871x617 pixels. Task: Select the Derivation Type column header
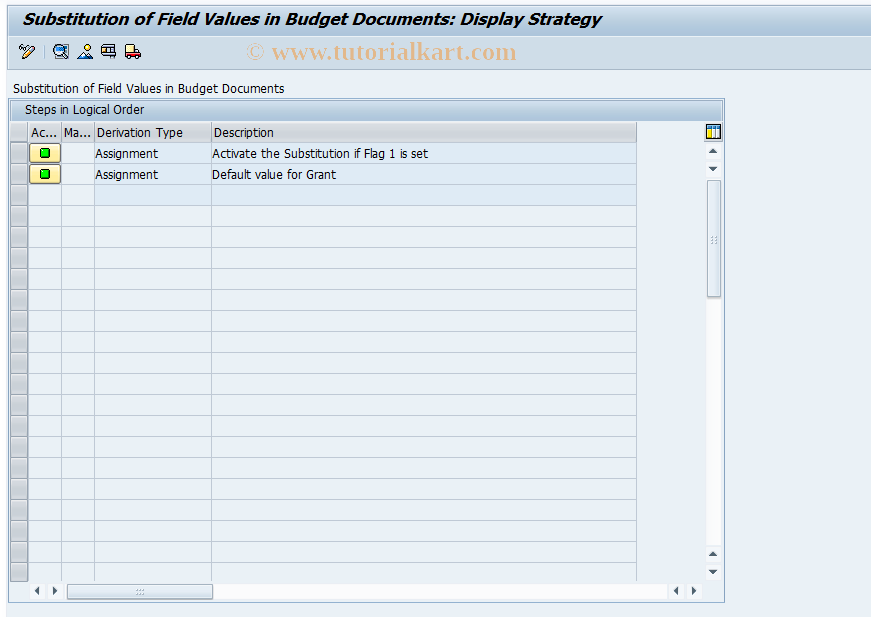coord(150,132)
